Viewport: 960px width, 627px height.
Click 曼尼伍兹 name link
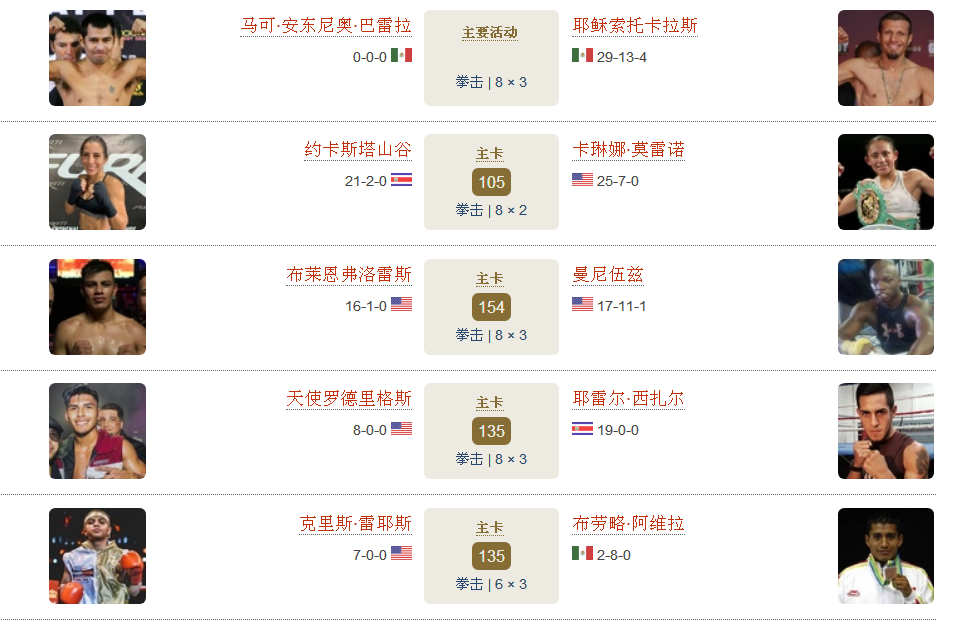pyautogui.click(x=608, y=275)
